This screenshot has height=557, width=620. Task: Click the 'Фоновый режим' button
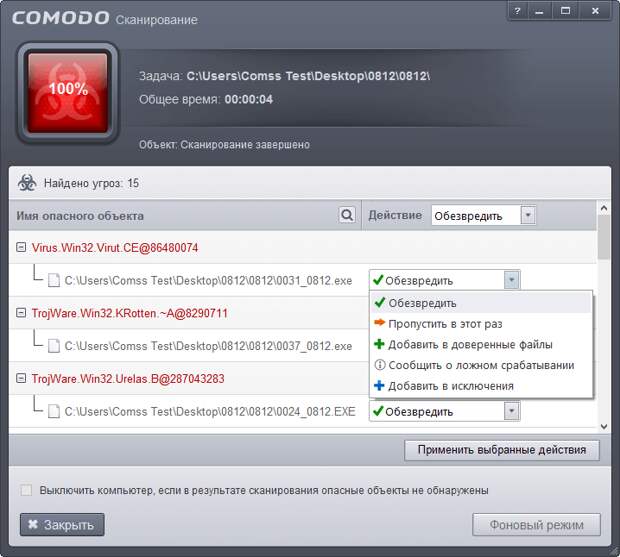pyautogui.click(x=536, y=525)
